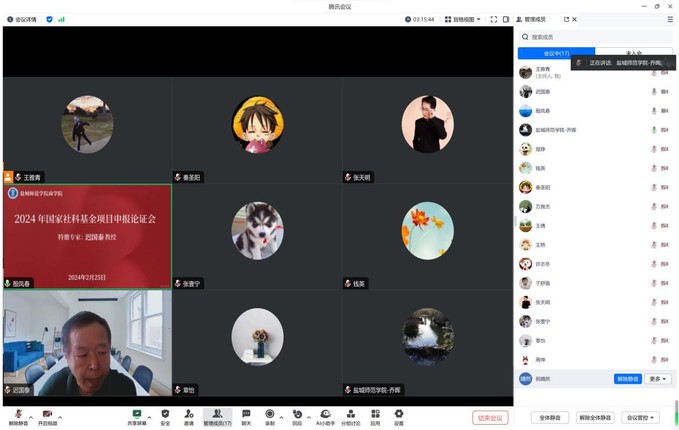Open the Security (安全) shield icon
The width and height of the screenshot is (679, 430).
(x=165, y=414)
